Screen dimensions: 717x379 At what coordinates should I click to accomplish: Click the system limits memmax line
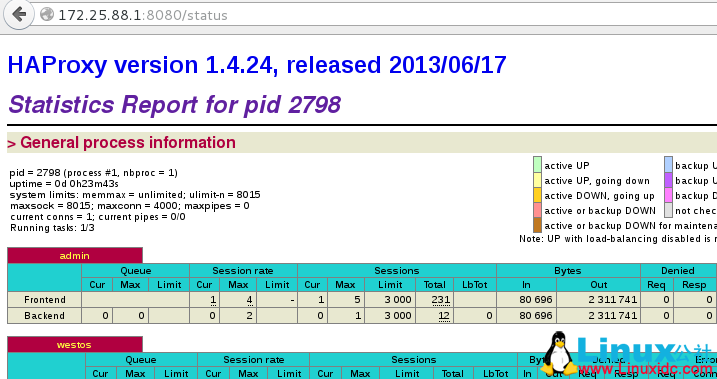click(135, 195)
